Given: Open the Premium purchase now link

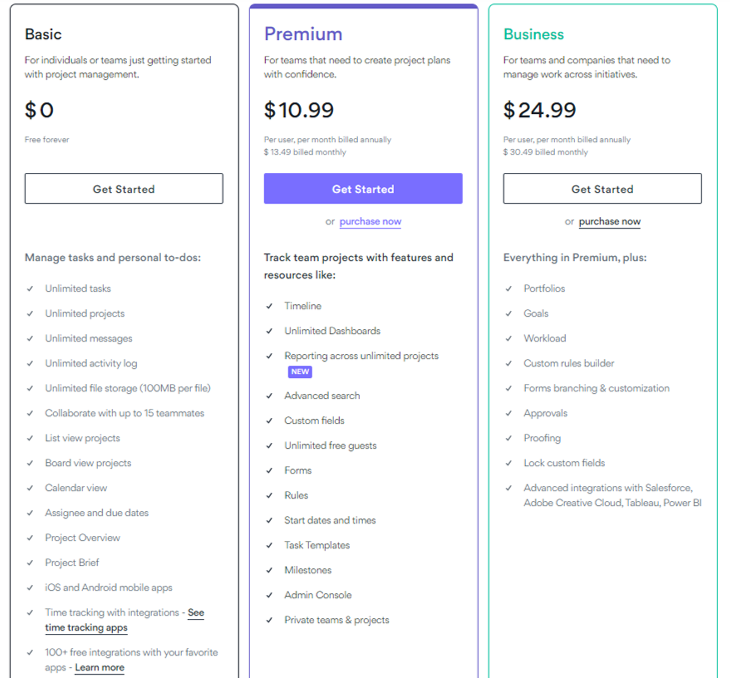Looking at the screenshot, I should [x=370, y=222].
